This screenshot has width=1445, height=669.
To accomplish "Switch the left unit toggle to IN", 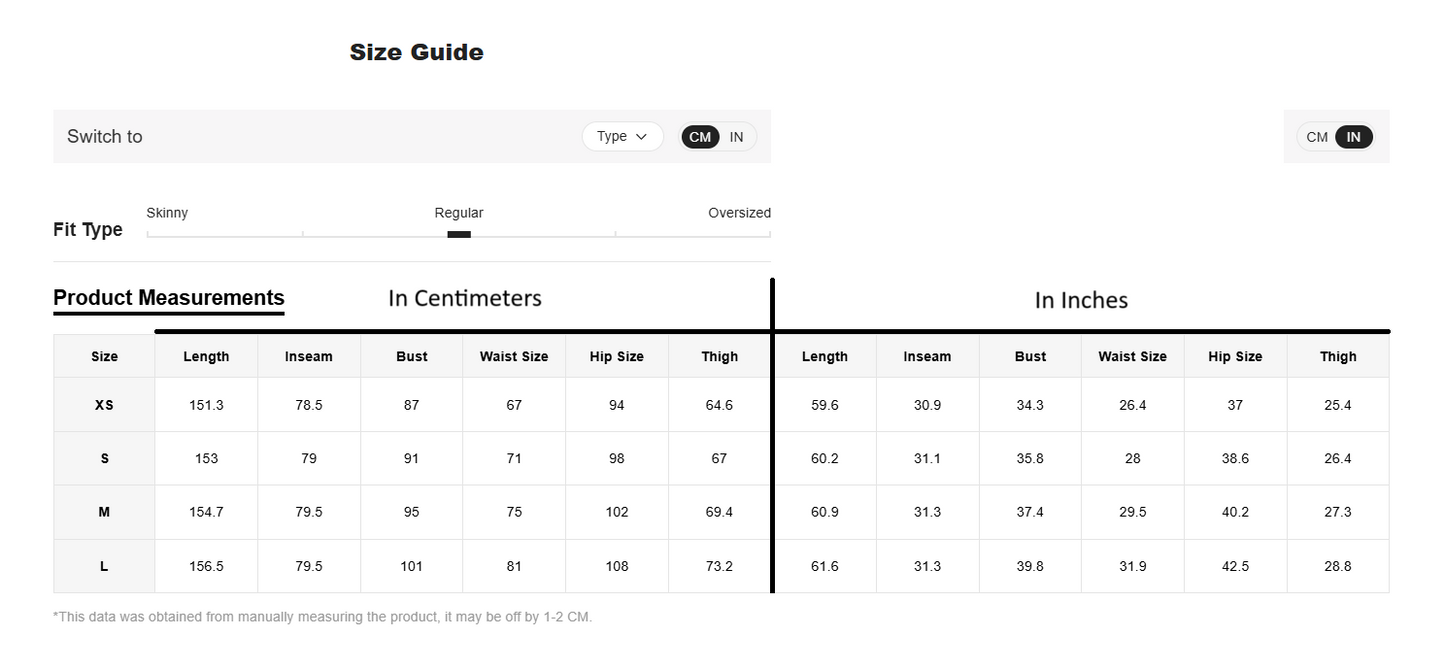I will click(736, 136).
